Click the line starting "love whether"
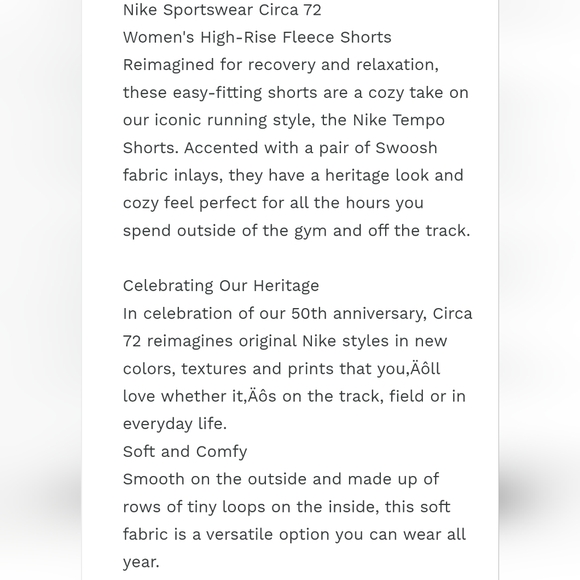580x580 pixels. click(x=294, y=397)
